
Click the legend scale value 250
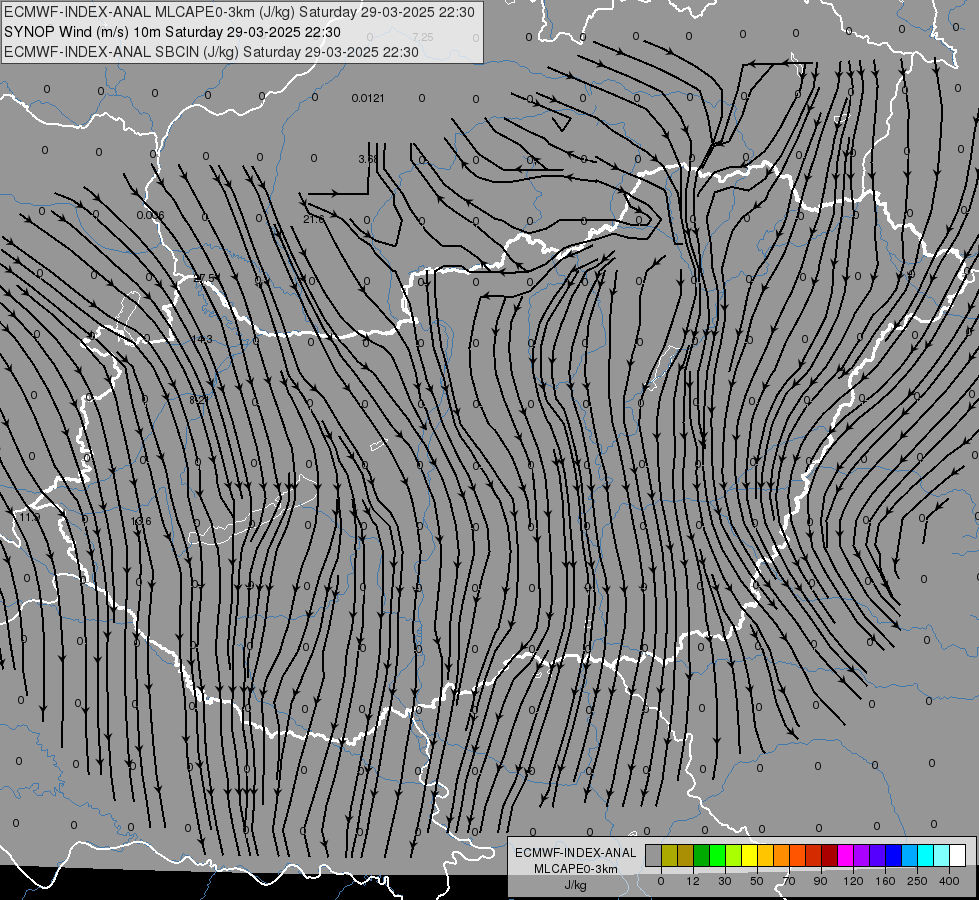coord(917,881)
